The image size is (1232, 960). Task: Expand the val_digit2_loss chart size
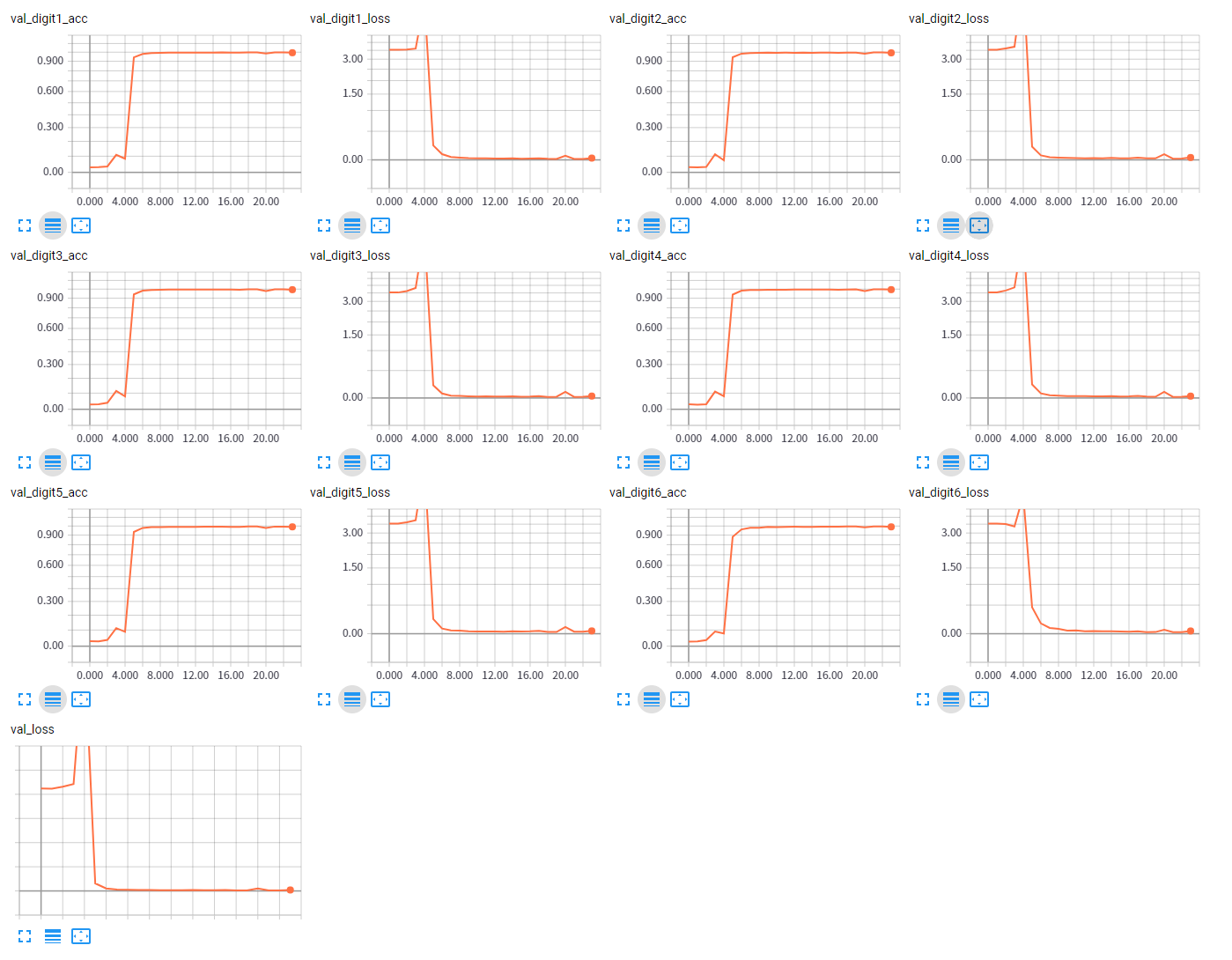pos(923,225)
